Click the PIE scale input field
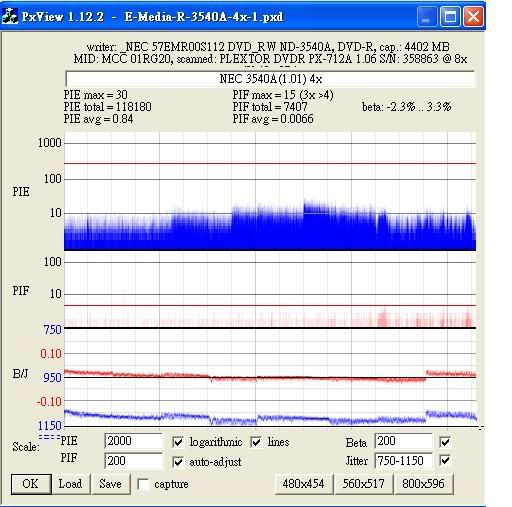 point(133,441)
